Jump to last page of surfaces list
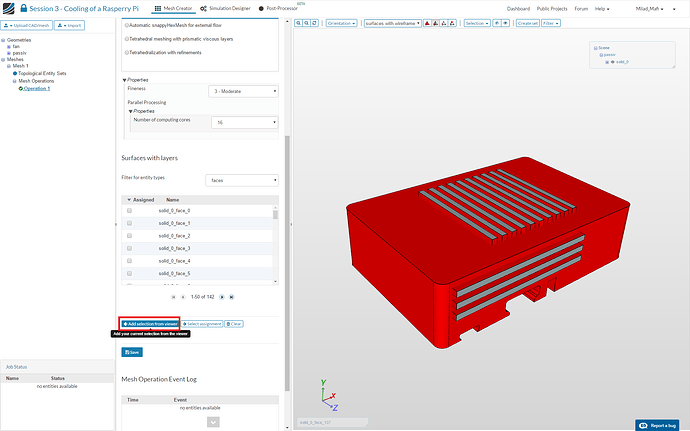The width and height of the screenshot is (690, 431). (x=233, y=297)
